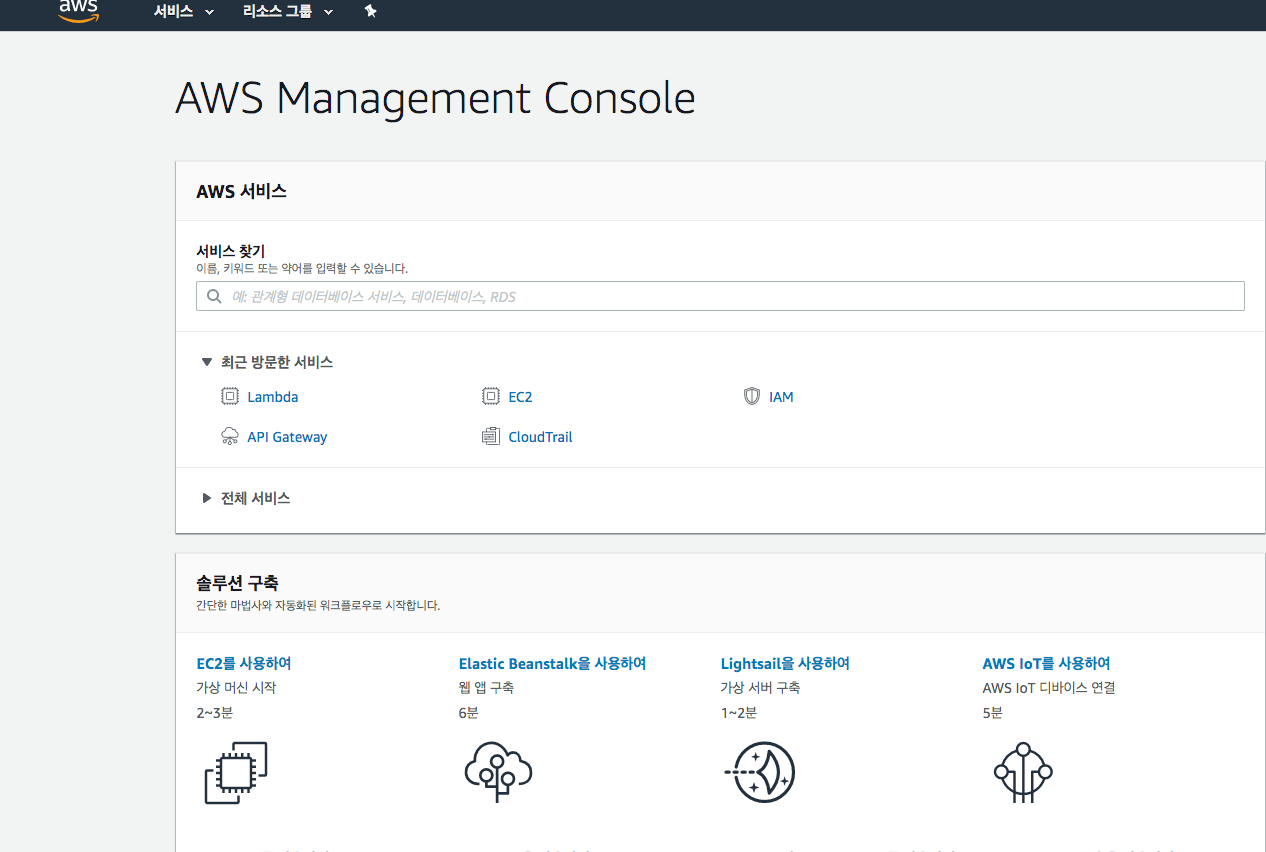Image resolution: width=1266 pixels, height=852 pixels.
Task: Click the 6분 duration text
Action: [468, 713]
